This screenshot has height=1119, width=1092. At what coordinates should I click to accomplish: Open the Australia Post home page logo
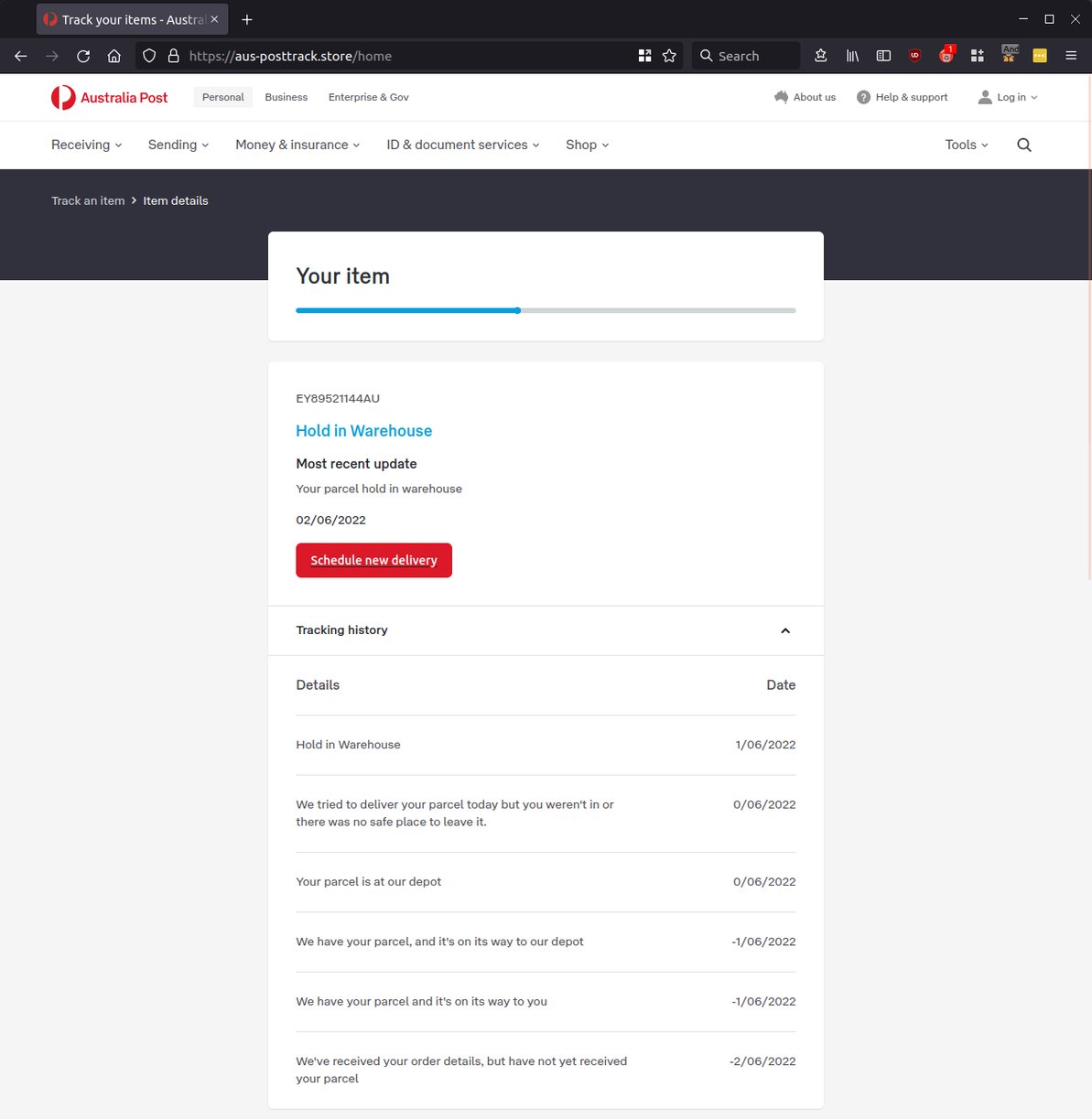coord(109,97)
